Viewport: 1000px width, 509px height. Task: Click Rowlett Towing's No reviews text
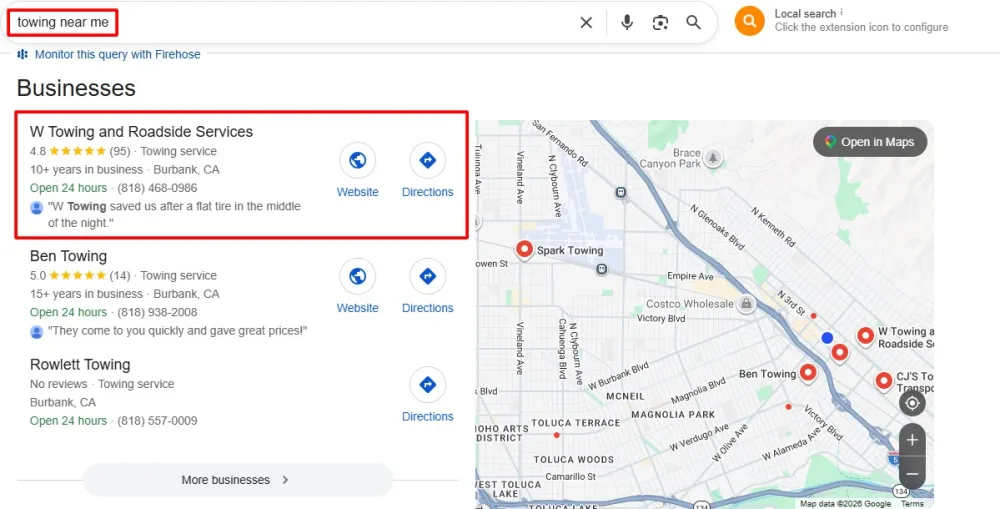tap(59, 384)
